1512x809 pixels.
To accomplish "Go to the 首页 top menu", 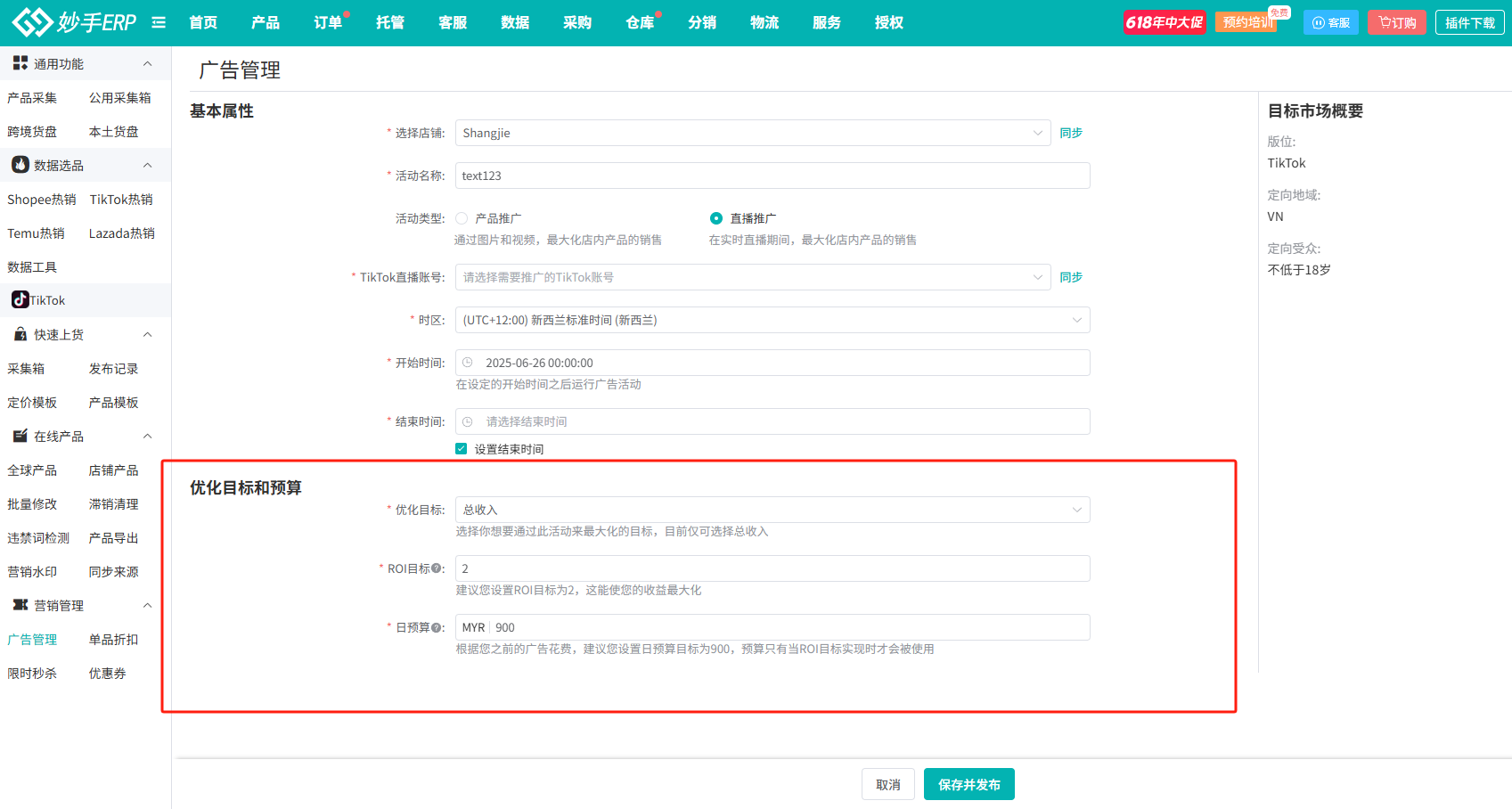I will tap(203, 22).
